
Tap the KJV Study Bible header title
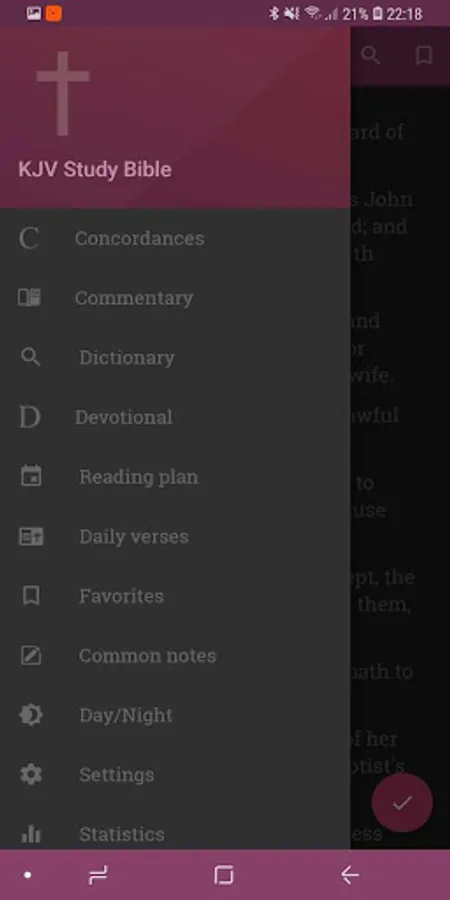[95, 170]
